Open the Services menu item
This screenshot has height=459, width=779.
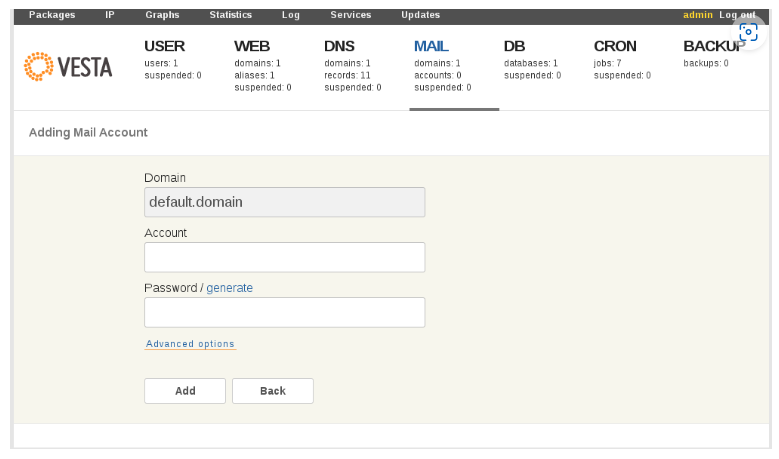tap(351, 15)
